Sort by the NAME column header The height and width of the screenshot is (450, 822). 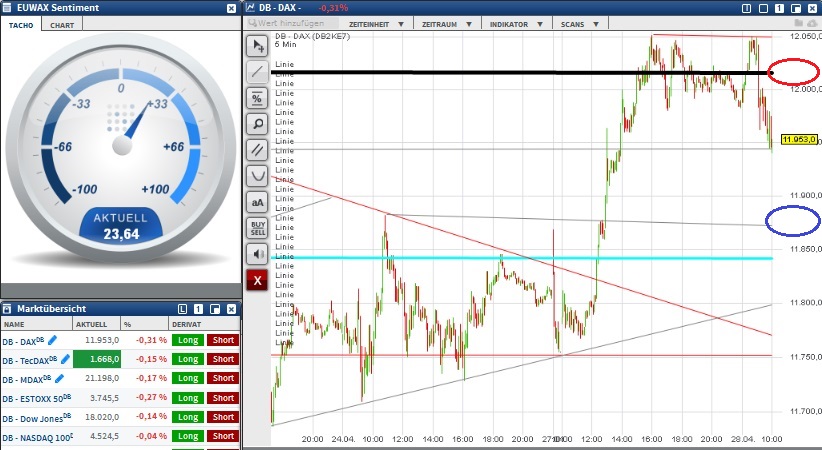36,324
